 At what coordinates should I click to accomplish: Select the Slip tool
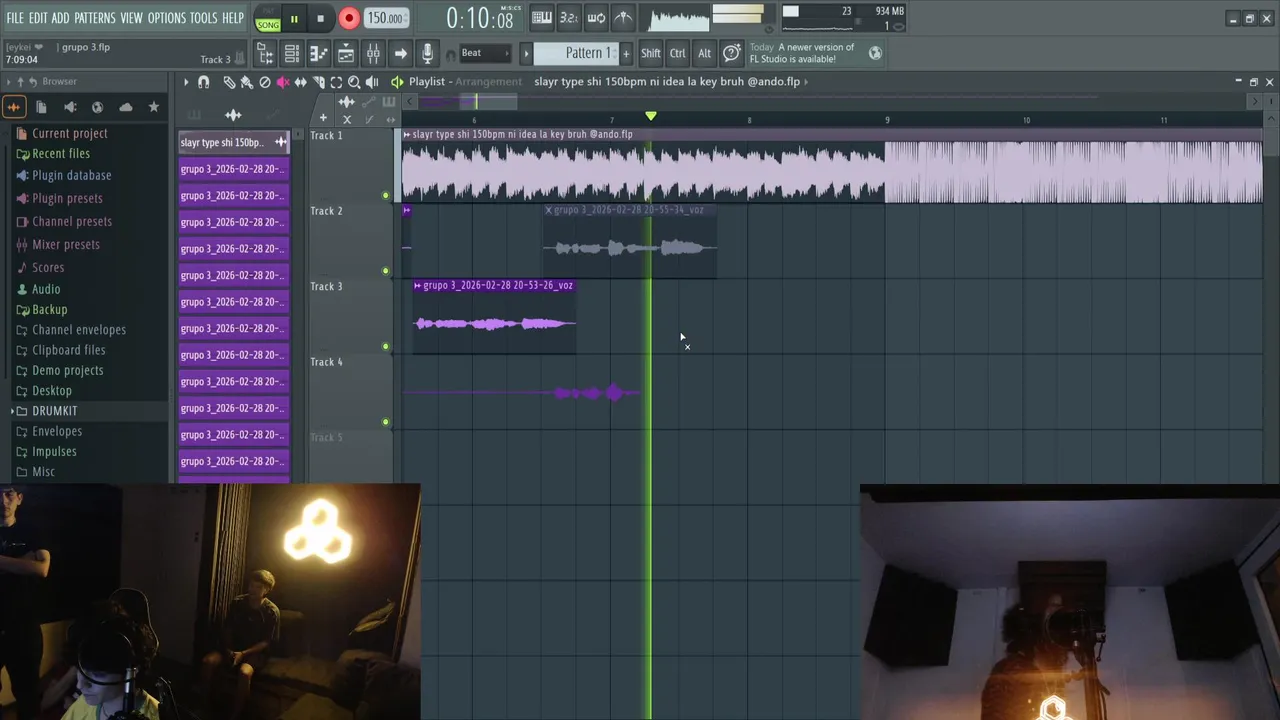click(x=301, y=82)
